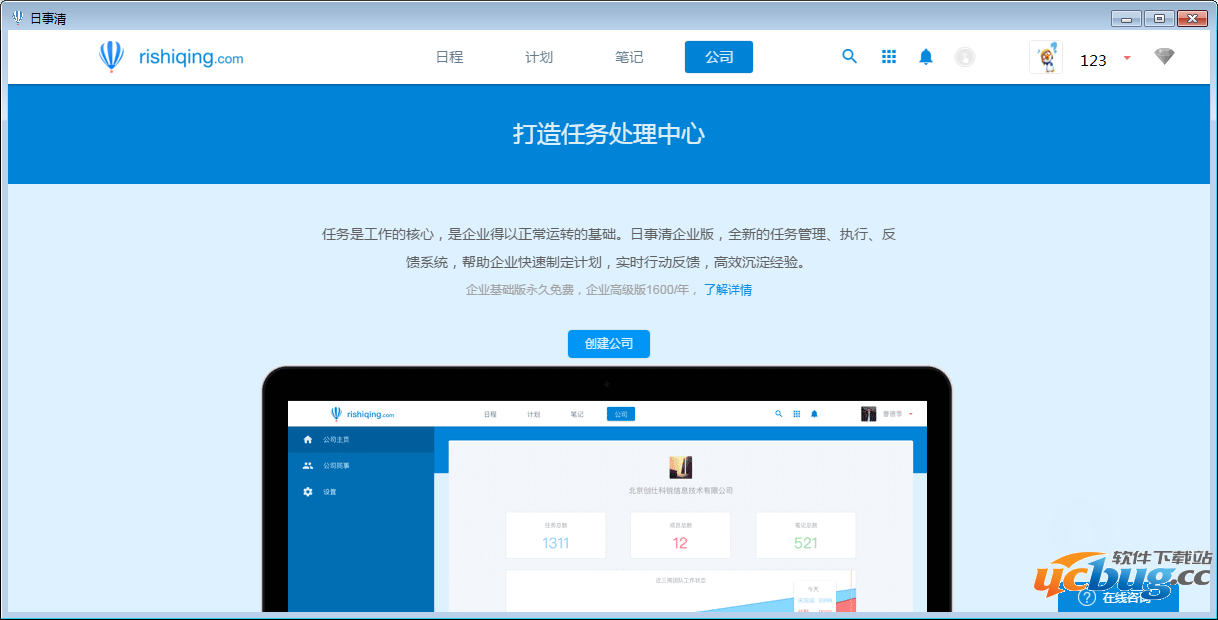Switch to the 计划 tab

point(539,57)
